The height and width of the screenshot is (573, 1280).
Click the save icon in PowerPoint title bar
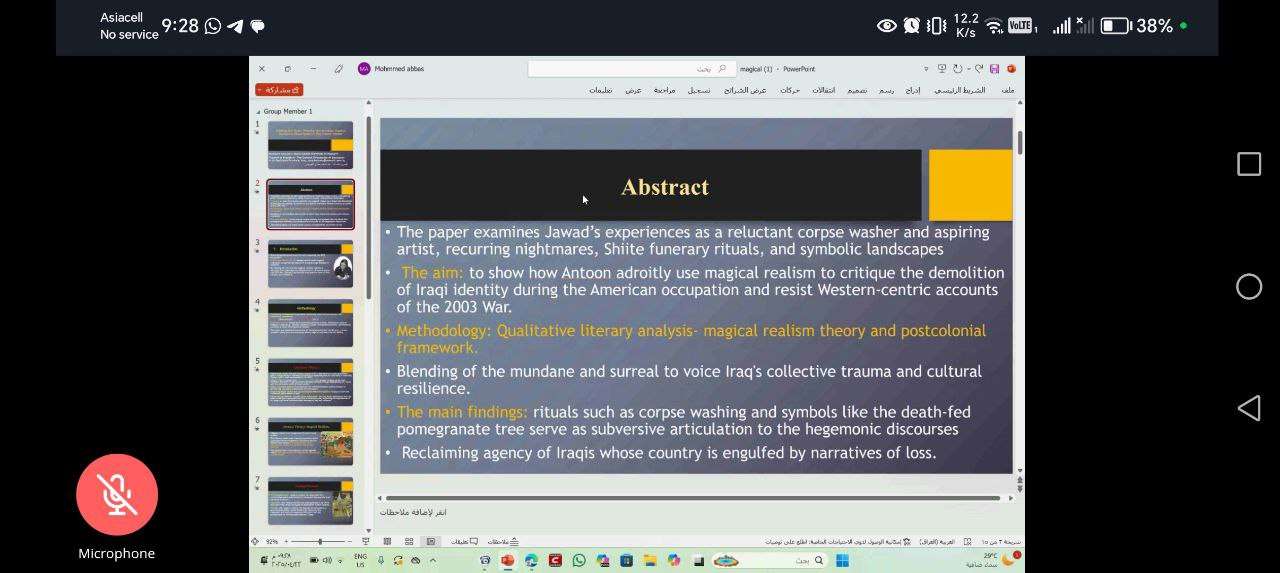994,69
